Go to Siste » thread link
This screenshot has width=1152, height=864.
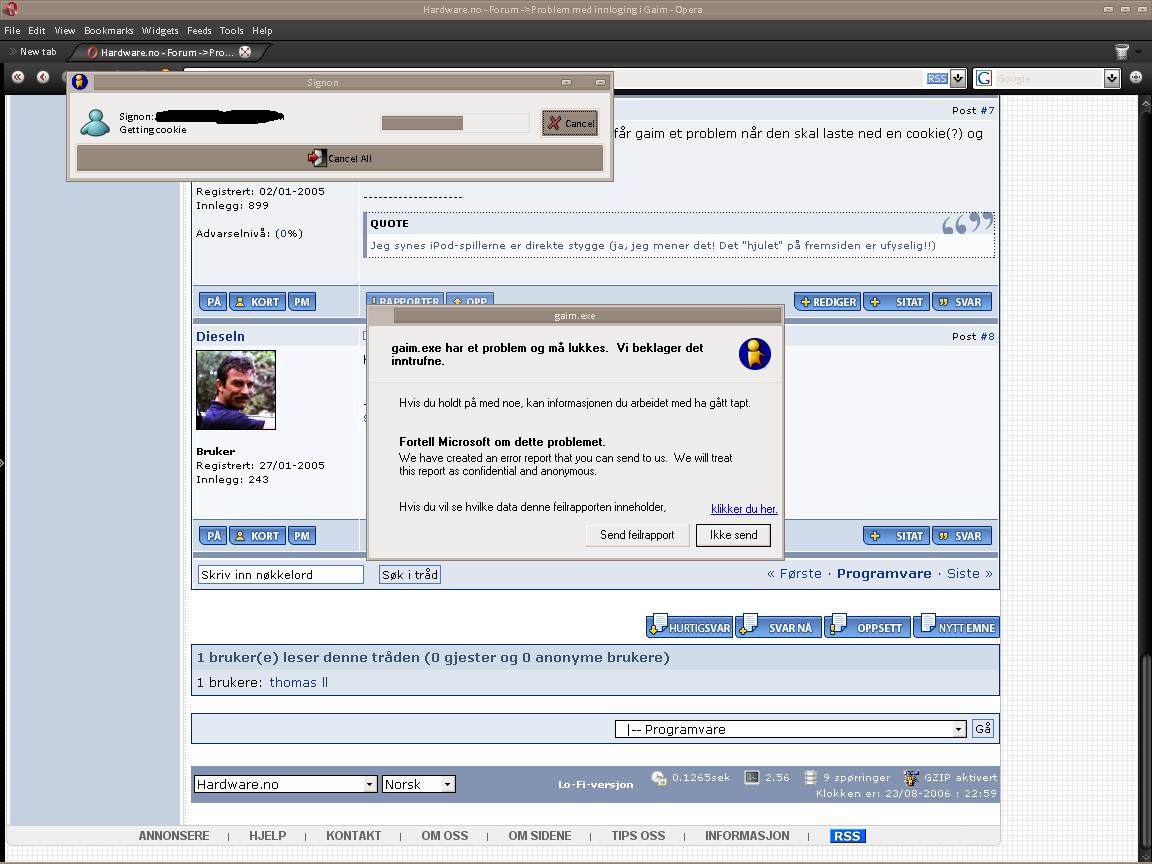pyautogui.click(x=969, y=574)
